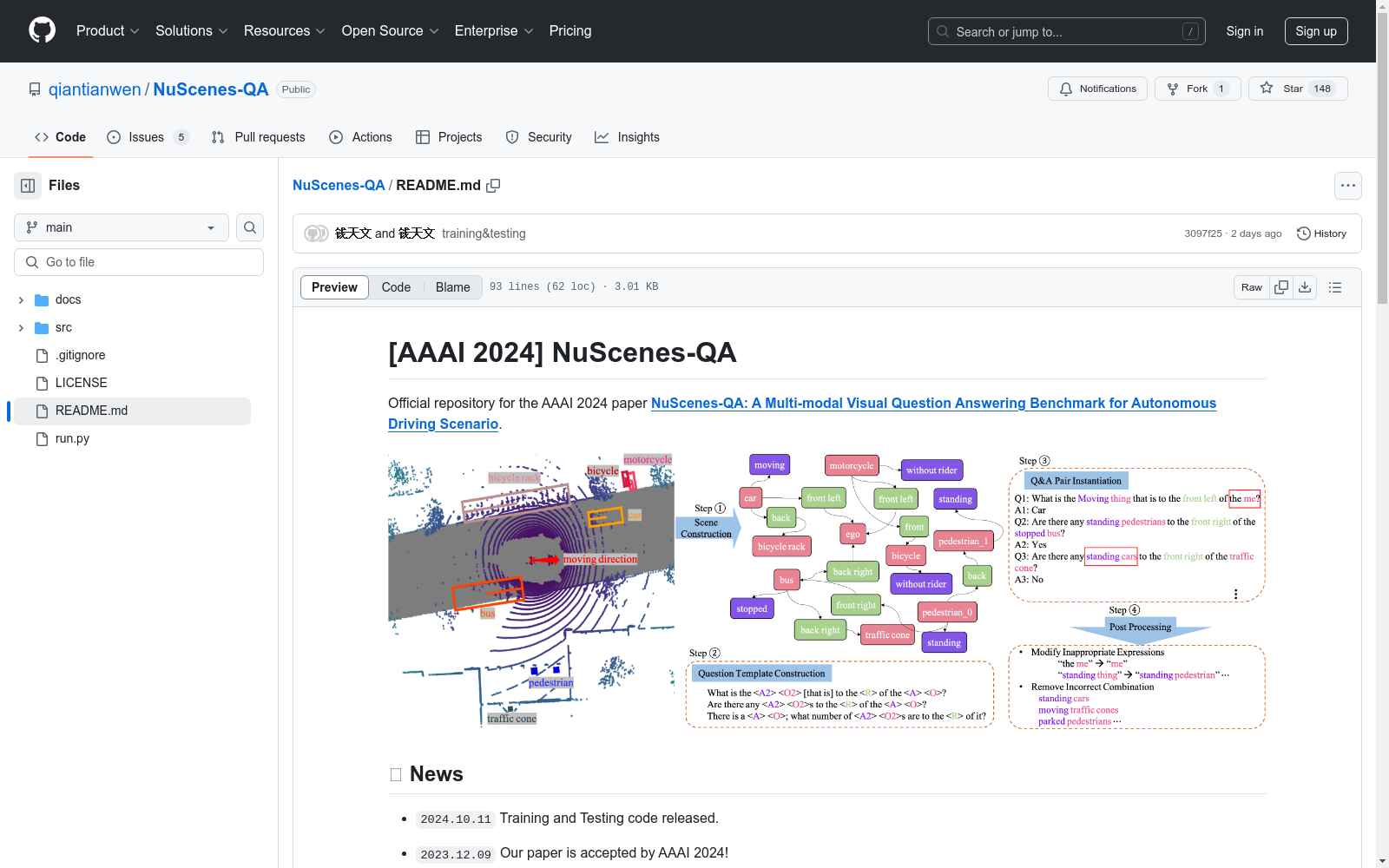Screen dimensions: 1389x868
Task: Expand the docs folder
Action: 21,300
